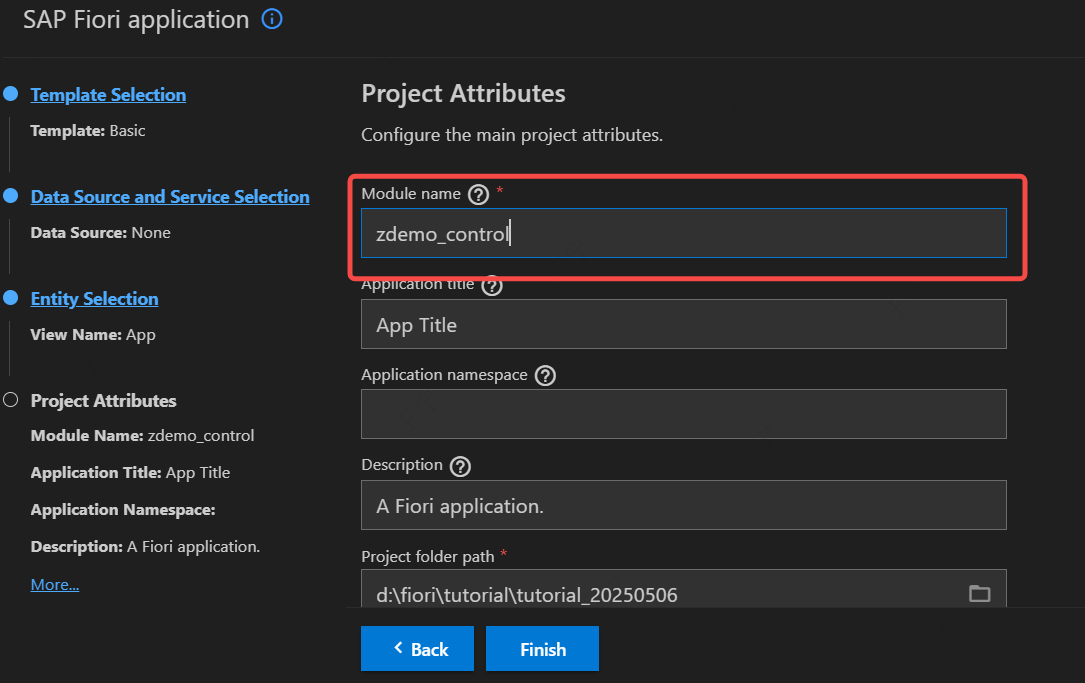Click the Template Selection step bullet
The image size is (1085, 683).
[x=11, y=94]
